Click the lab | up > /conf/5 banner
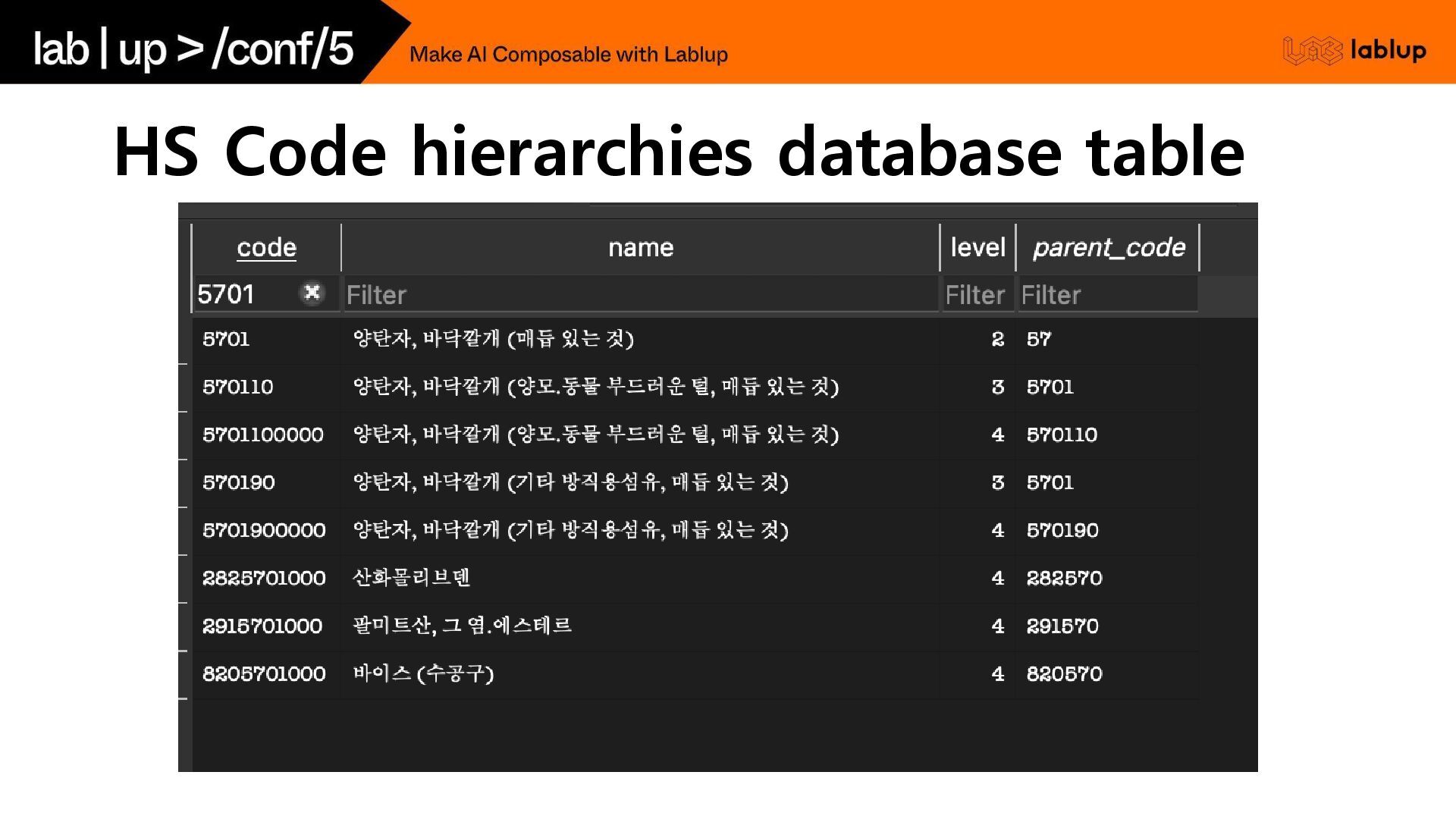Viewport: 1456px width, 819px height. 193,49
